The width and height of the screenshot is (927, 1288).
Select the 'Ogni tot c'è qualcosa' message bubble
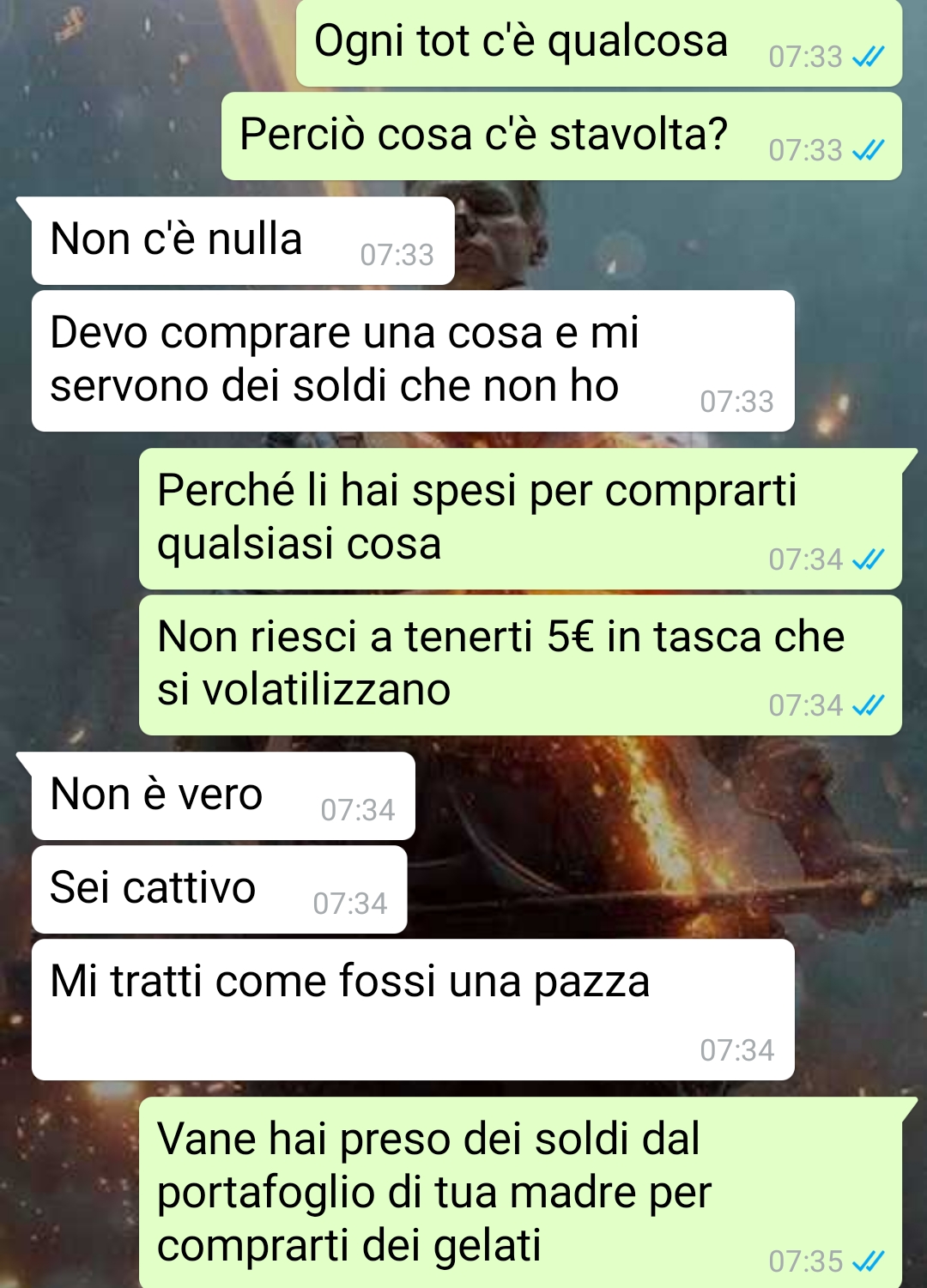[x=599, y=43]
